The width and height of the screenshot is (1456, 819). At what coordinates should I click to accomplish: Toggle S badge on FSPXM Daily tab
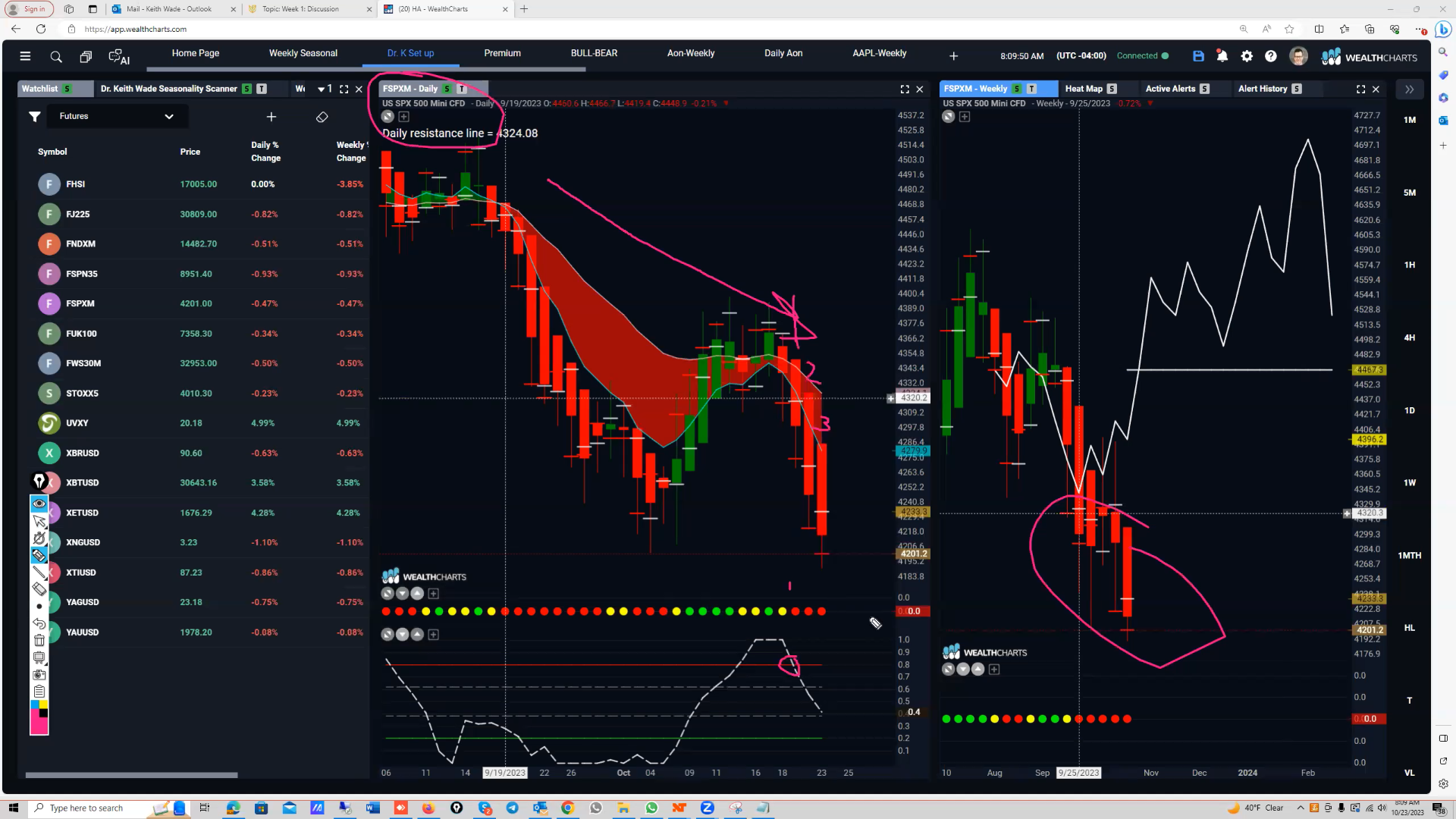click(447, 89)
